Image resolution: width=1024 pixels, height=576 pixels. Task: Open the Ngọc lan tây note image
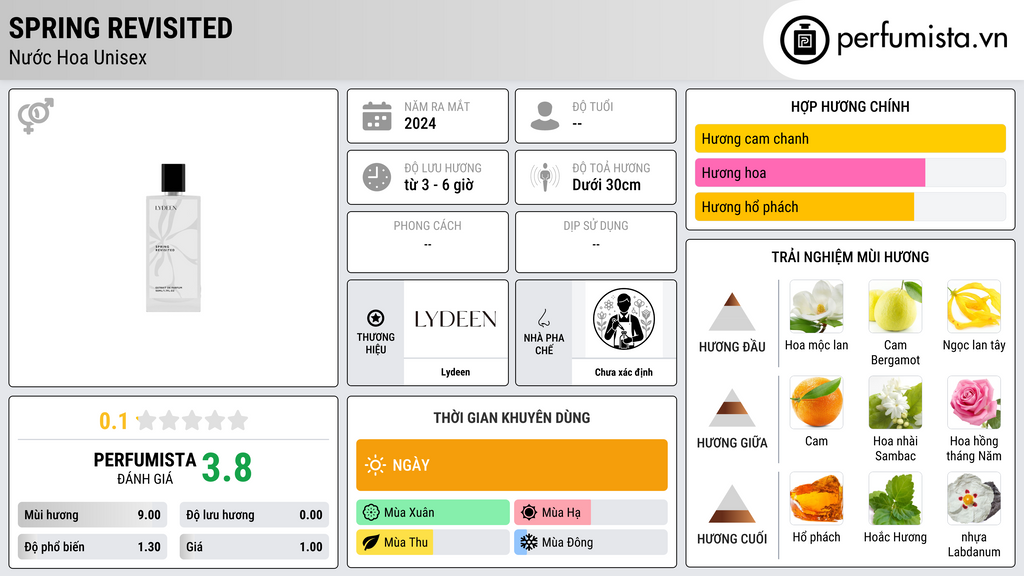click(974, 306)
